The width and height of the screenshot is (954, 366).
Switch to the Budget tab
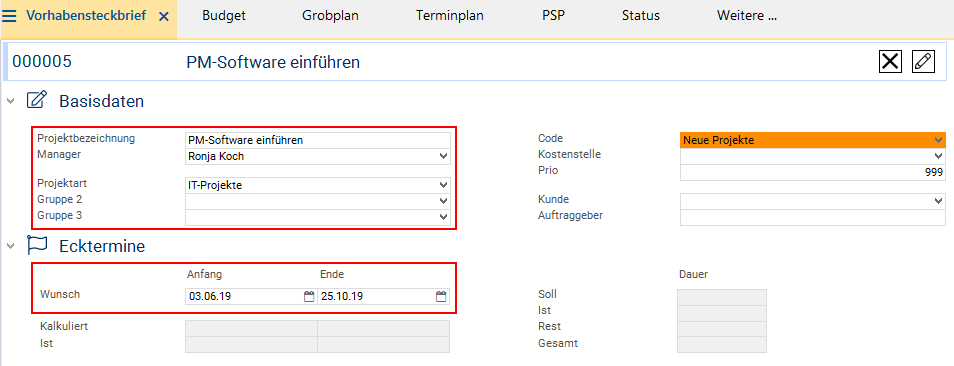[224, 16]
